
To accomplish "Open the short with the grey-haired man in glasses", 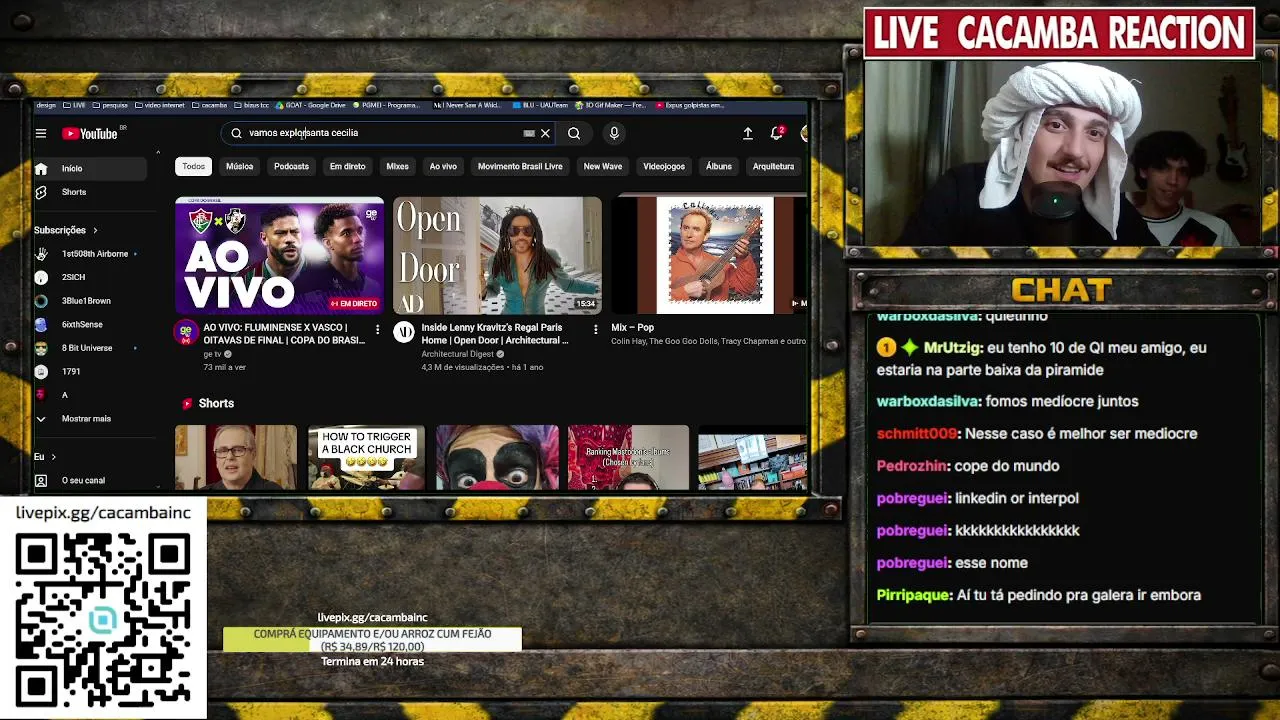I will click(x=236, y=458).
